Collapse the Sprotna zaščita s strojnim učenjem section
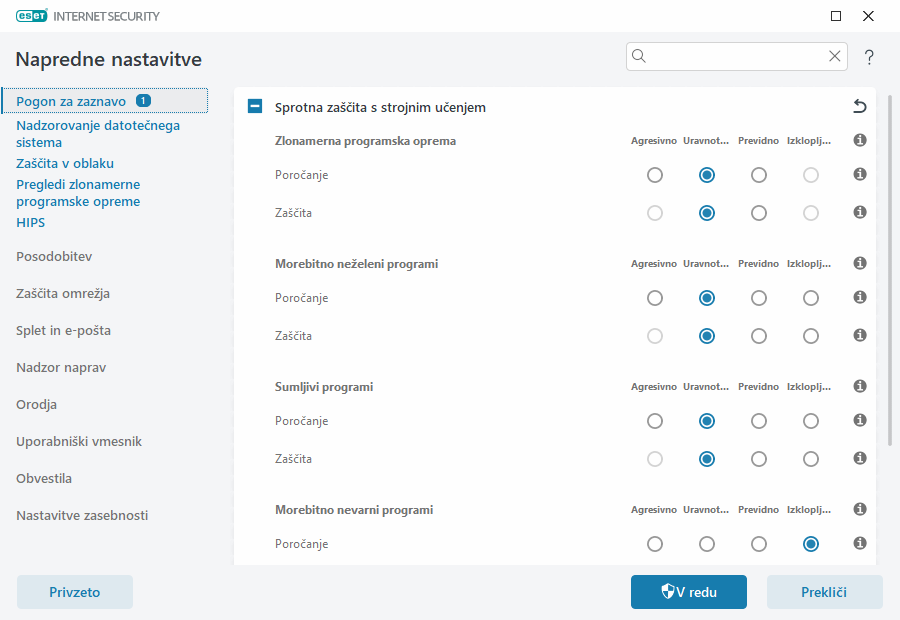The width and height of the screenshot is (900, 620). [x=254, y=105]
